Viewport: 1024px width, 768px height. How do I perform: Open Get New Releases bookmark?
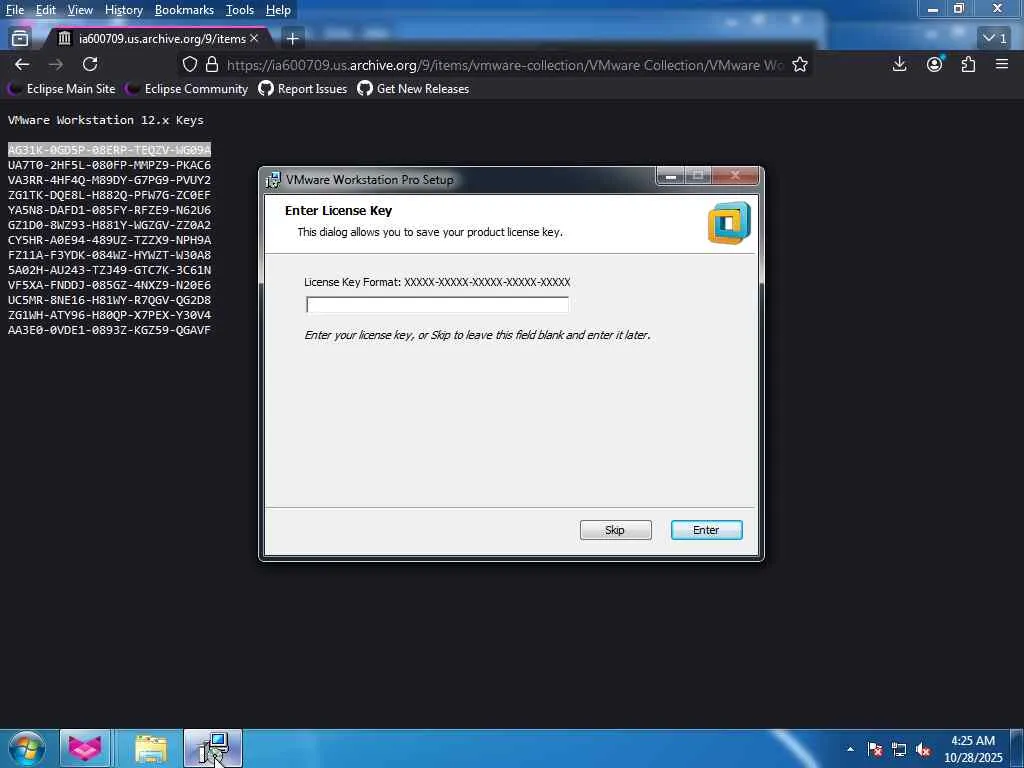(x=413, y=89)
